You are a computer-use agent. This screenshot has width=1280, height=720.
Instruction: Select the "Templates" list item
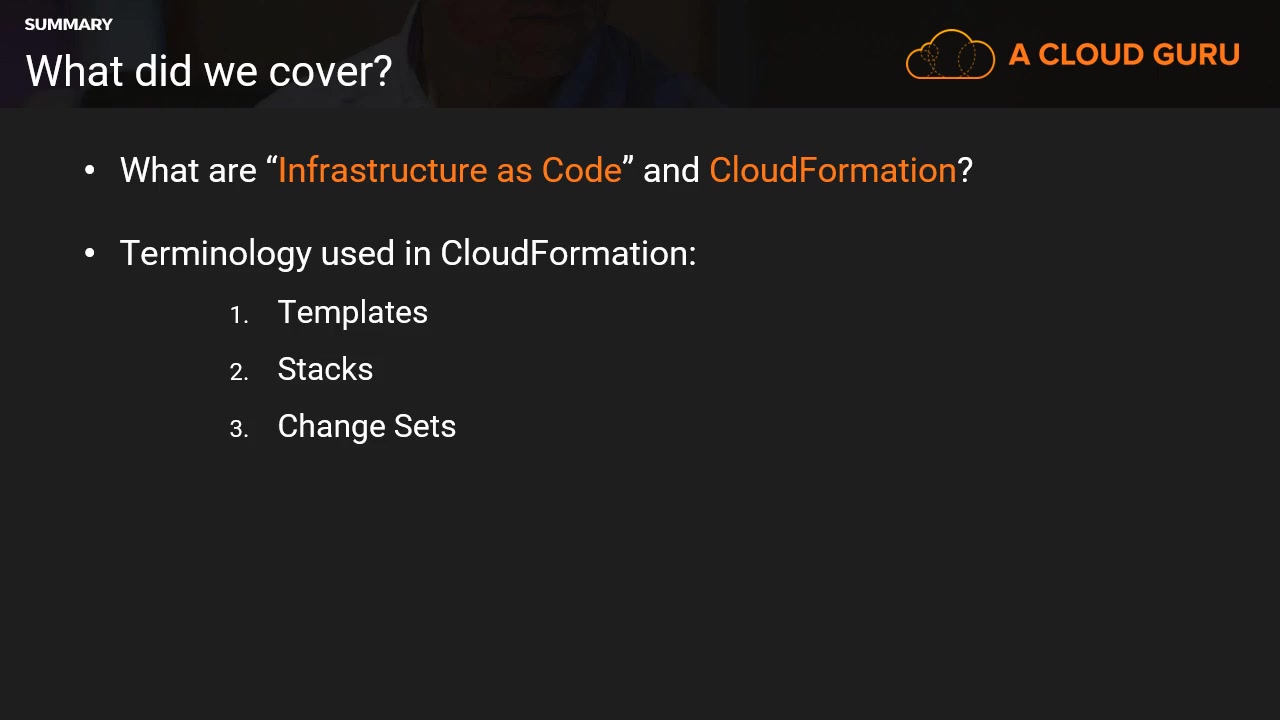(352, 312)
